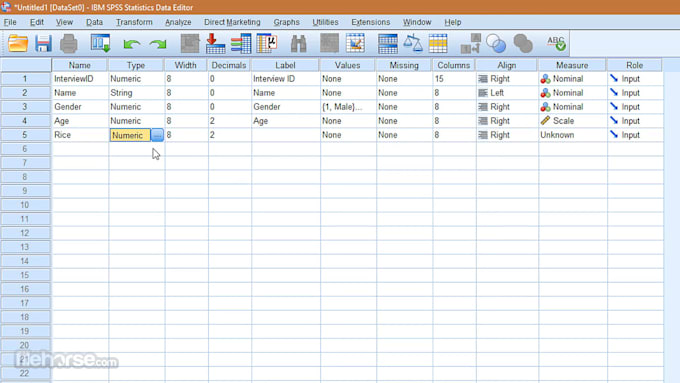This screenshot has width=680, height=383.
Task: Open the Edit menu
Action: pyautogui.click(x=36, y=22)
